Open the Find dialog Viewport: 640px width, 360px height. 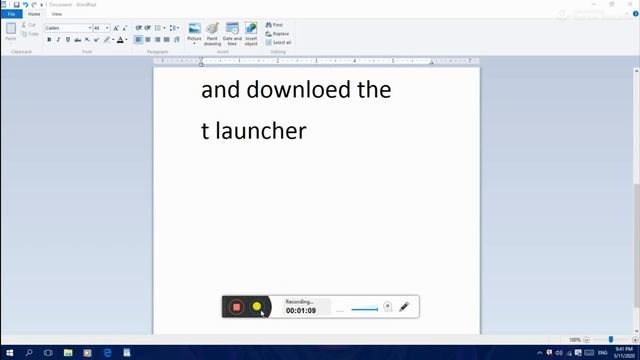pos(274,25)
